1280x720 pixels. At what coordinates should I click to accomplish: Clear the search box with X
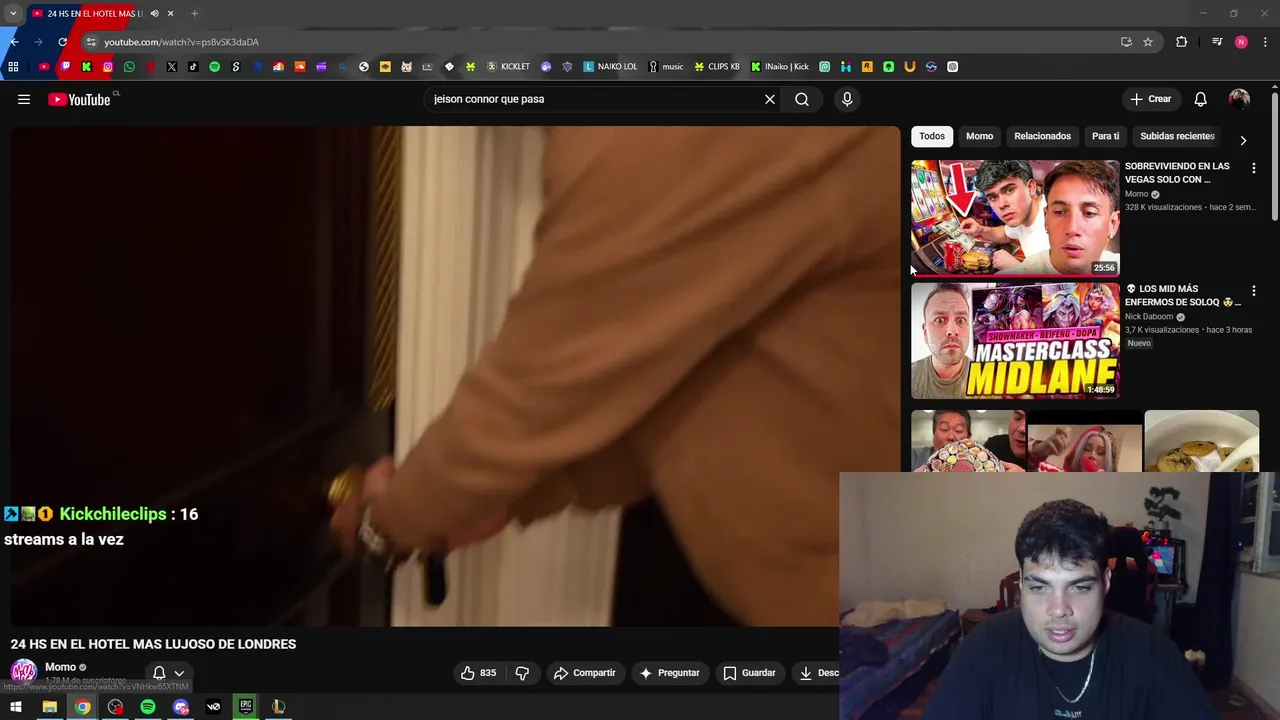770,99
